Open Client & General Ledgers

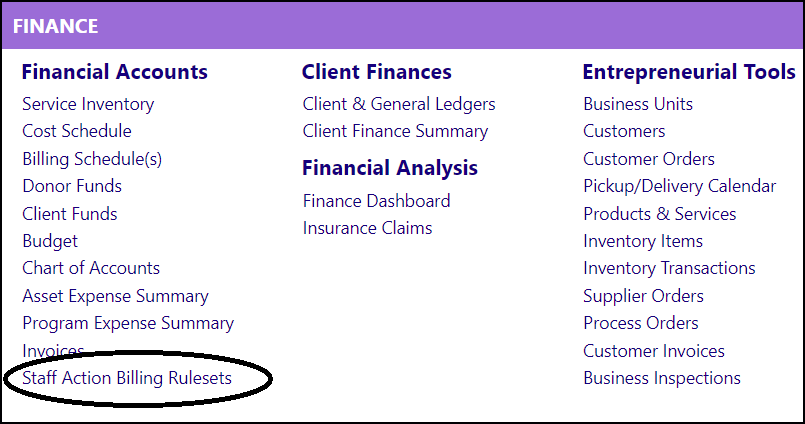tap(399, 104)
